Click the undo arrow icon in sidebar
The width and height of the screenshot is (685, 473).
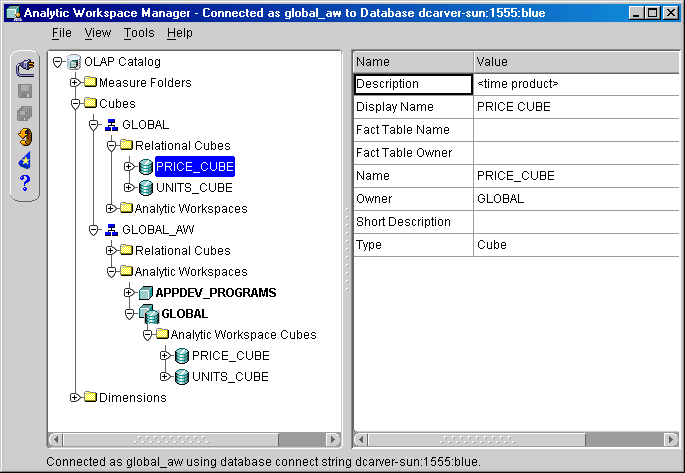pyautogui.click(x=25, y=137)
